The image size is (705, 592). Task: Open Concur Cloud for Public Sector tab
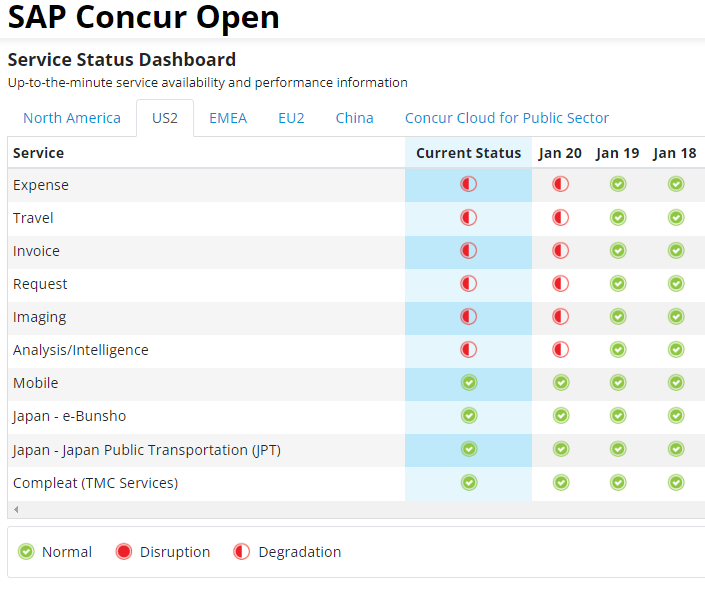(x=507, y=118)
